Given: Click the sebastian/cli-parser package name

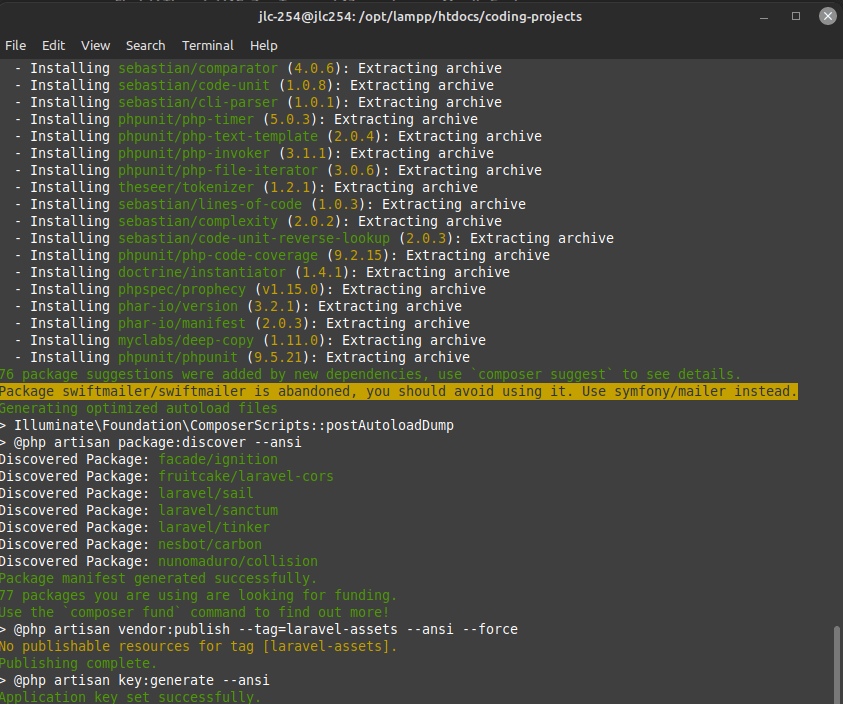Looking at the screenshot, I should 198,102.
